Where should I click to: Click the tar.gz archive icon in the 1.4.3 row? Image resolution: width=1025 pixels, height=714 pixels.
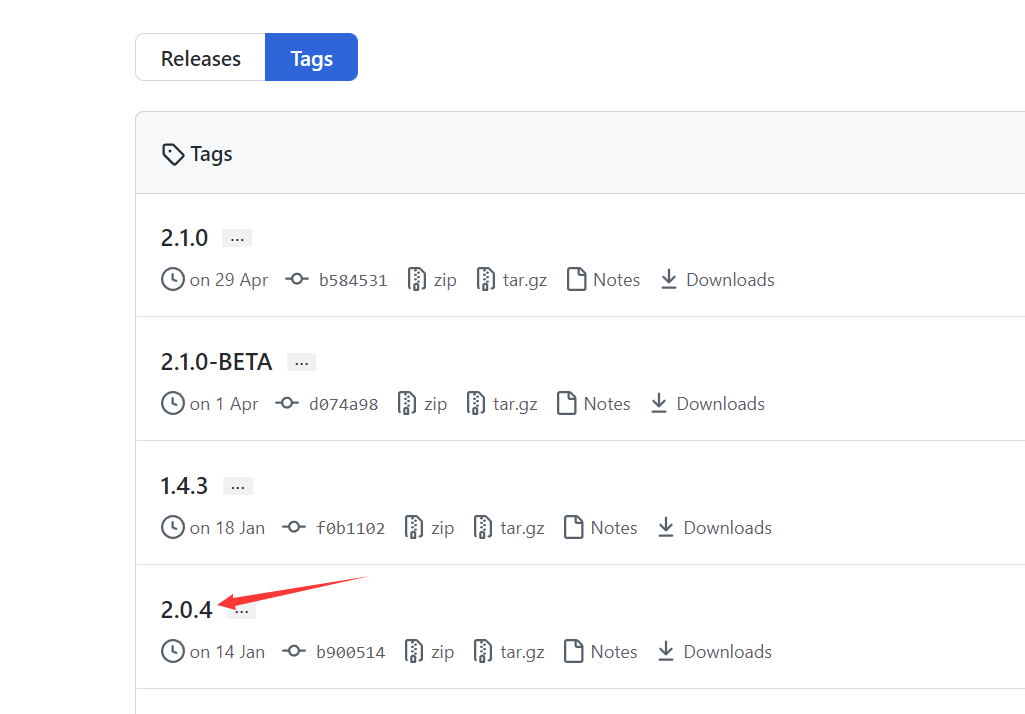coord(483,528)
